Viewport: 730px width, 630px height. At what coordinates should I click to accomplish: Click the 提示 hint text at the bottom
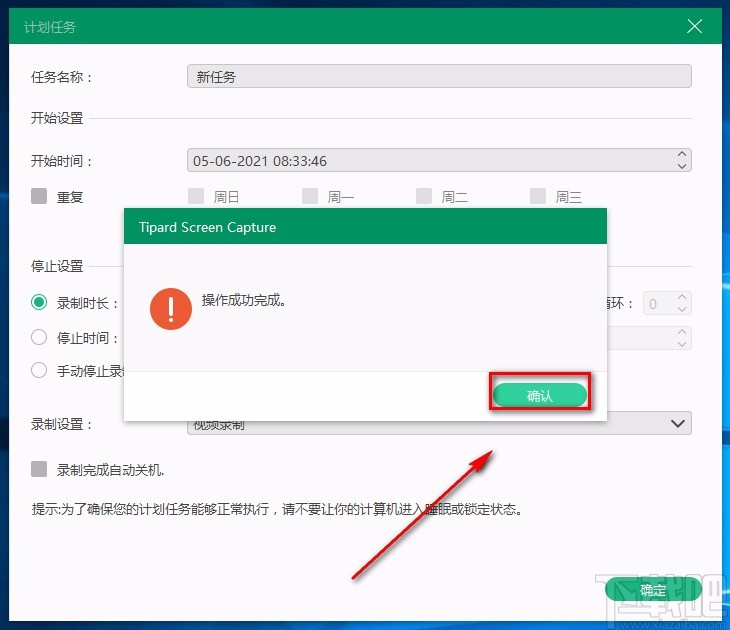[x=277, y=509]
